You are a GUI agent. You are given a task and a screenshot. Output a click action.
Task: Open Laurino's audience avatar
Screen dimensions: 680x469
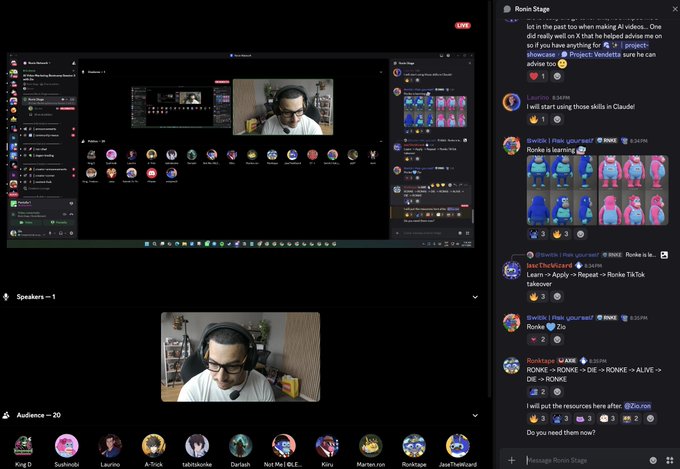click(x=110, y=446)
